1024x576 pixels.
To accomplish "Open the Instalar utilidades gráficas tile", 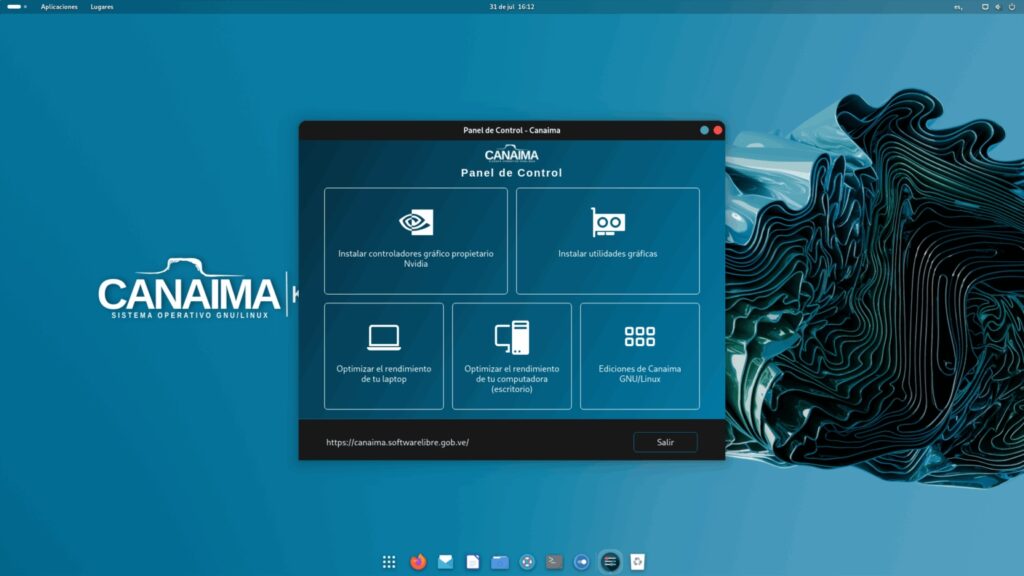I will click(x=607, y=241).
